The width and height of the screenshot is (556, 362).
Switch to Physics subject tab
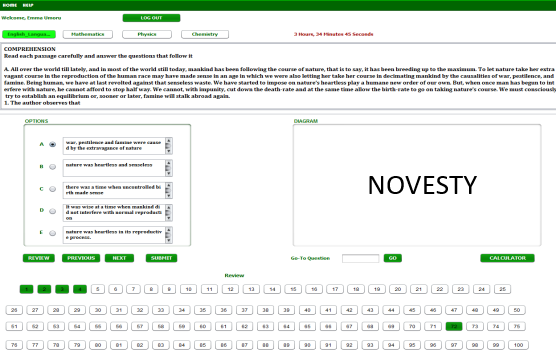(x=147, y=34)
